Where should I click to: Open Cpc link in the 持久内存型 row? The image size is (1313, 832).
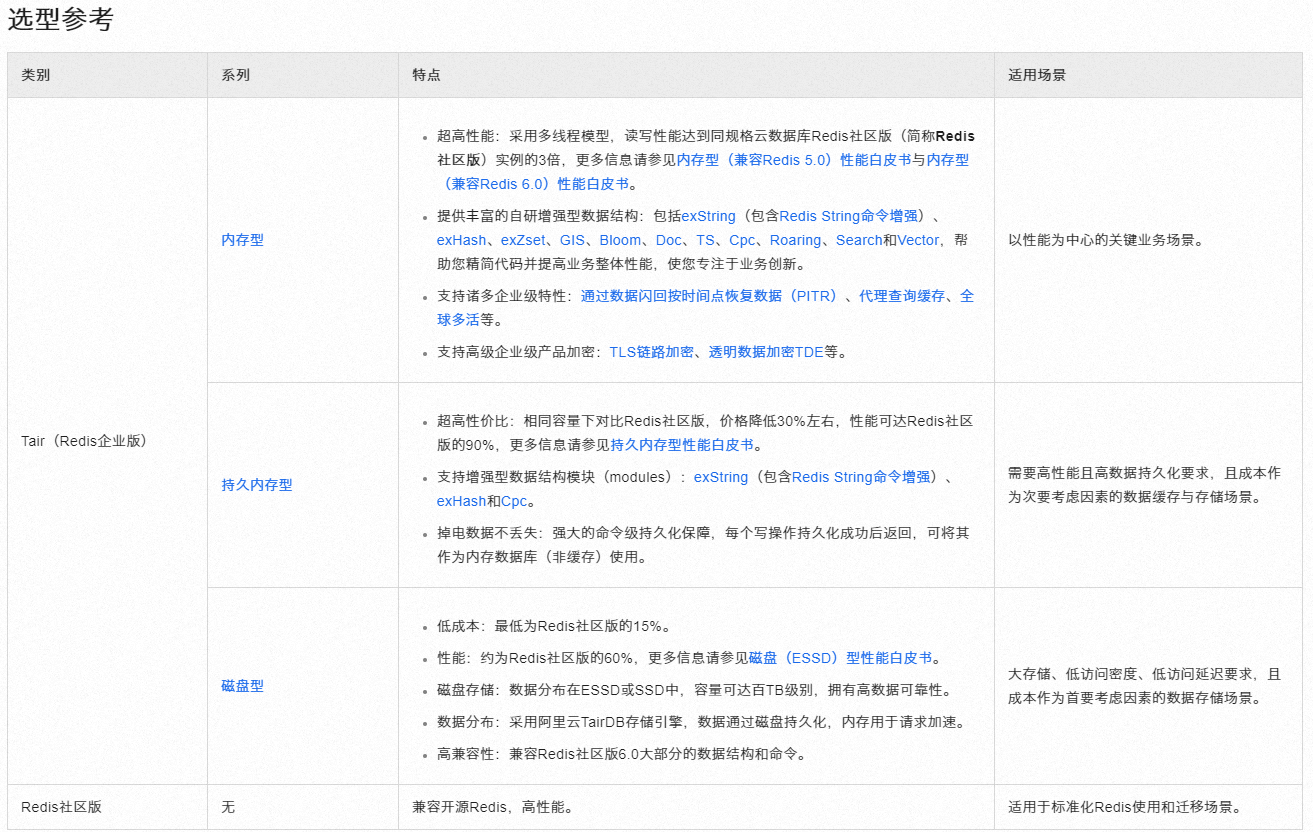(x=515, y=501)
